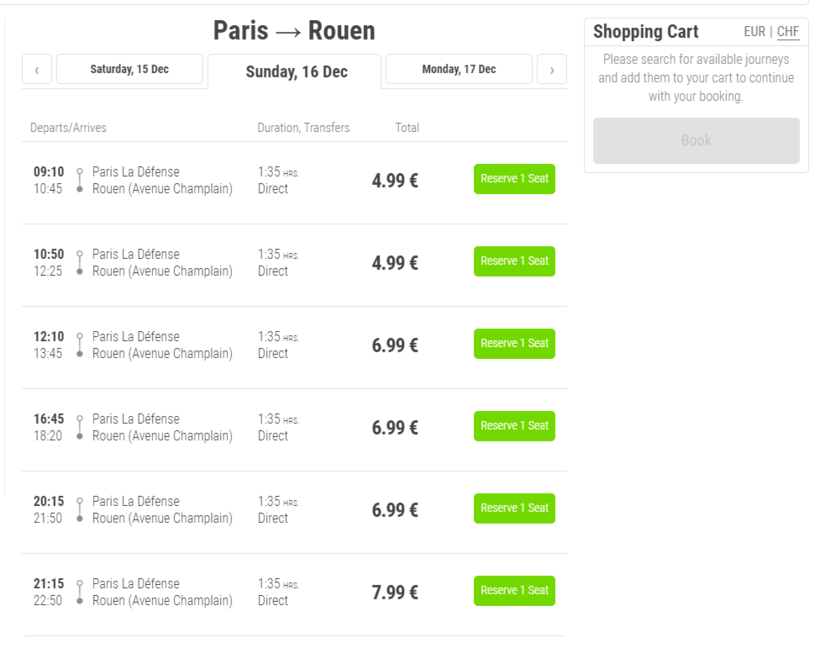Click the Departs/Arrives column header
820x669 pixels.
click(68, 128)
